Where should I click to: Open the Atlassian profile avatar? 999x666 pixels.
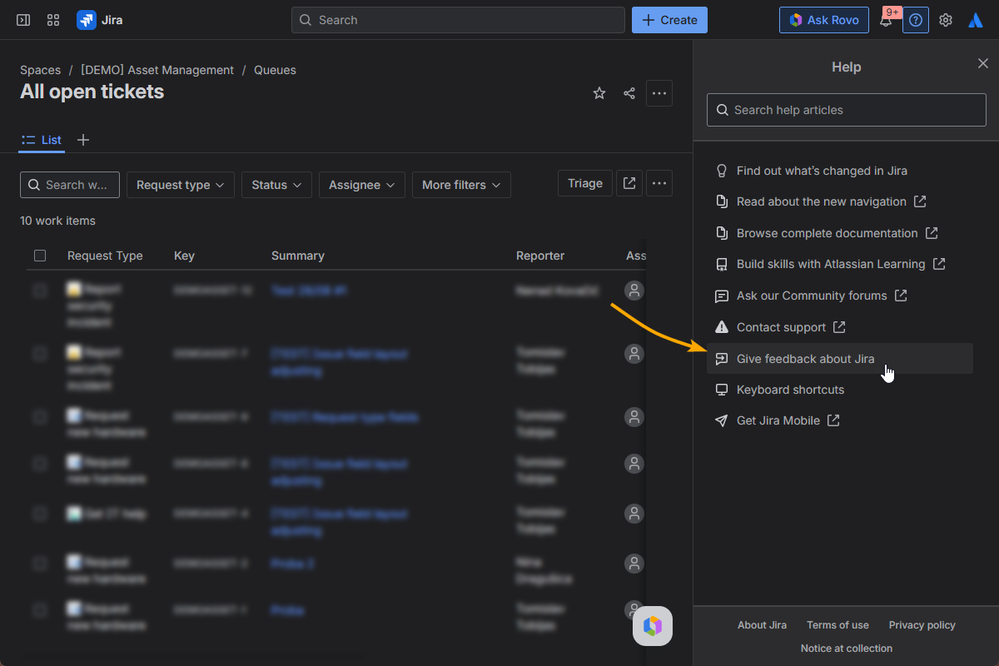point(975,20)
